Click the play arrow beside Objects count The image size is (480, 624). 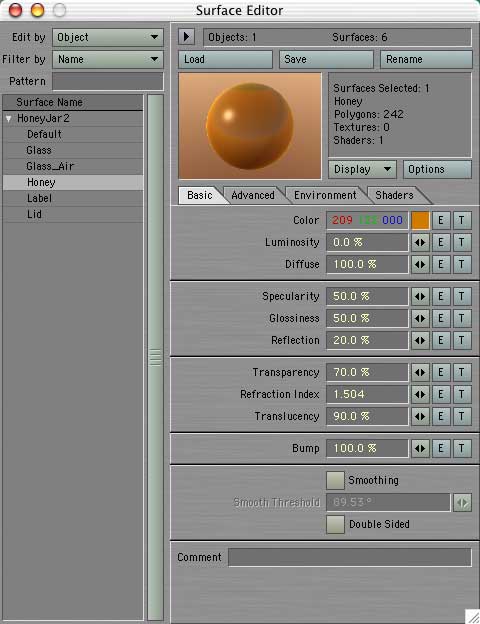(x=186, y=37)
